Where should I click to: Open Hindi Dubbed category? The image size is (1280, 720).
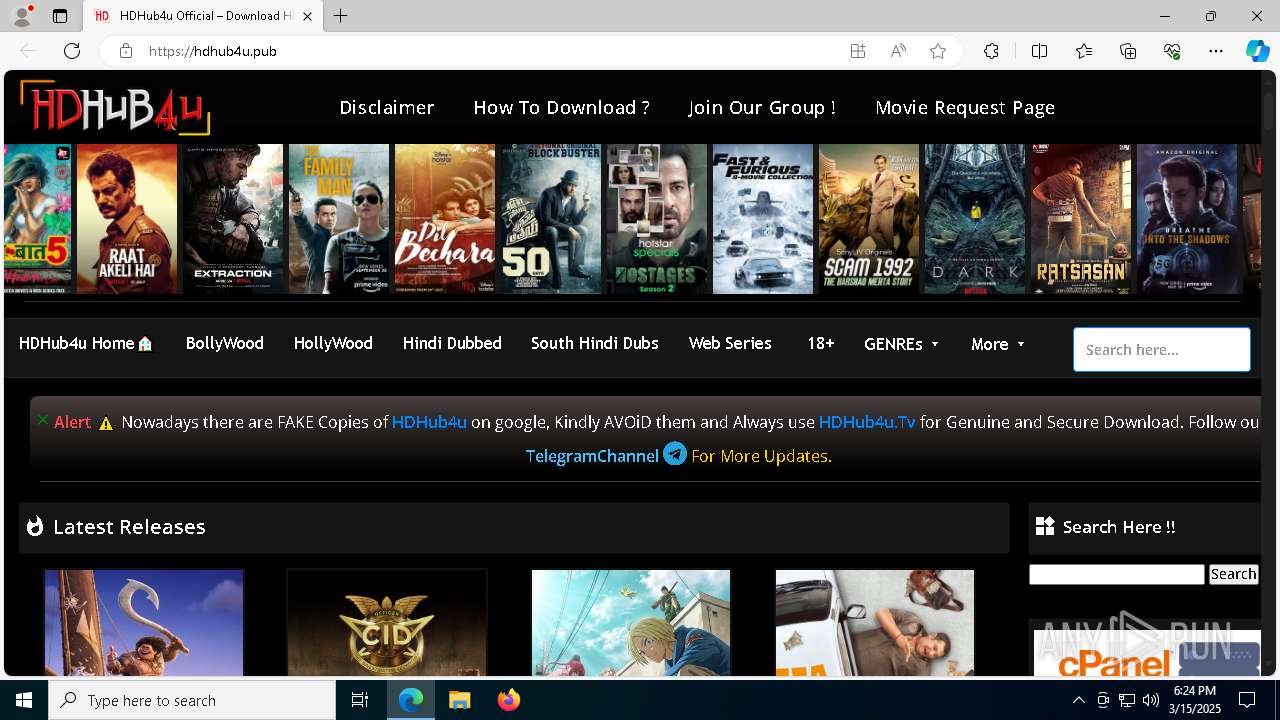(x=452, y=343)
